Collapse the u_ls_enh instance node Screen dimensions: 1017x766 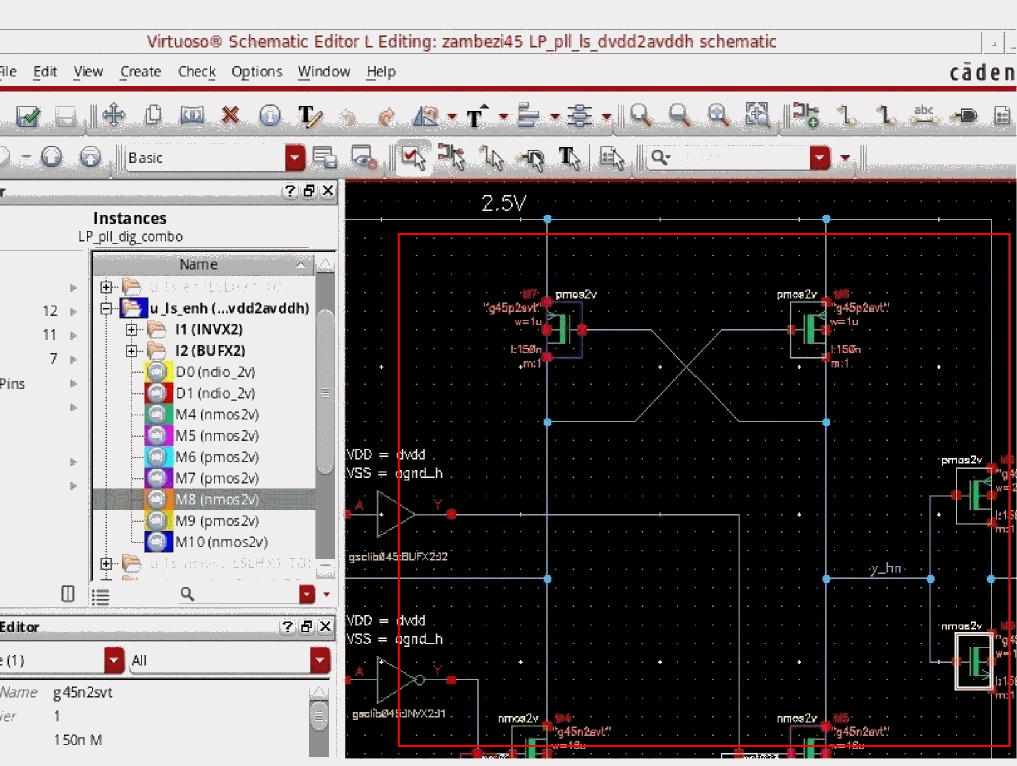click(x=107, y=308)
